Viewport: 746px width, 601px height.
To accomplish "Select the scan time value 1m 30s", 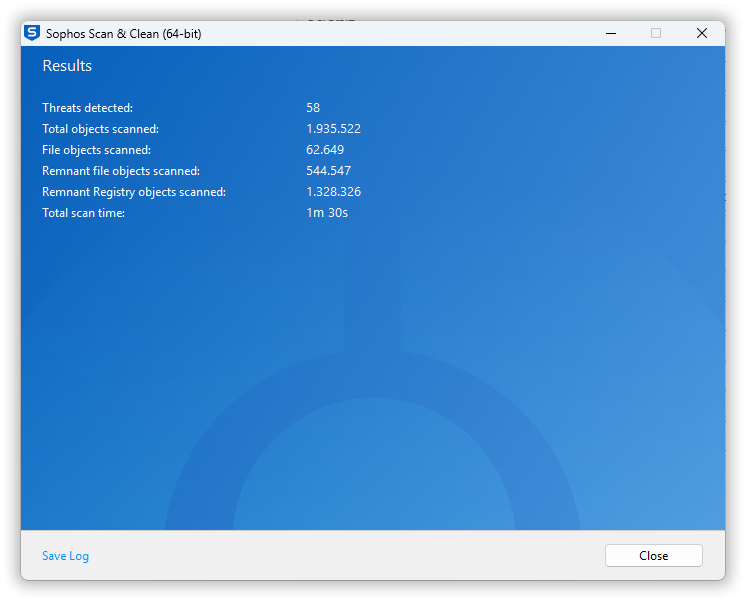I will pos(327,213).
